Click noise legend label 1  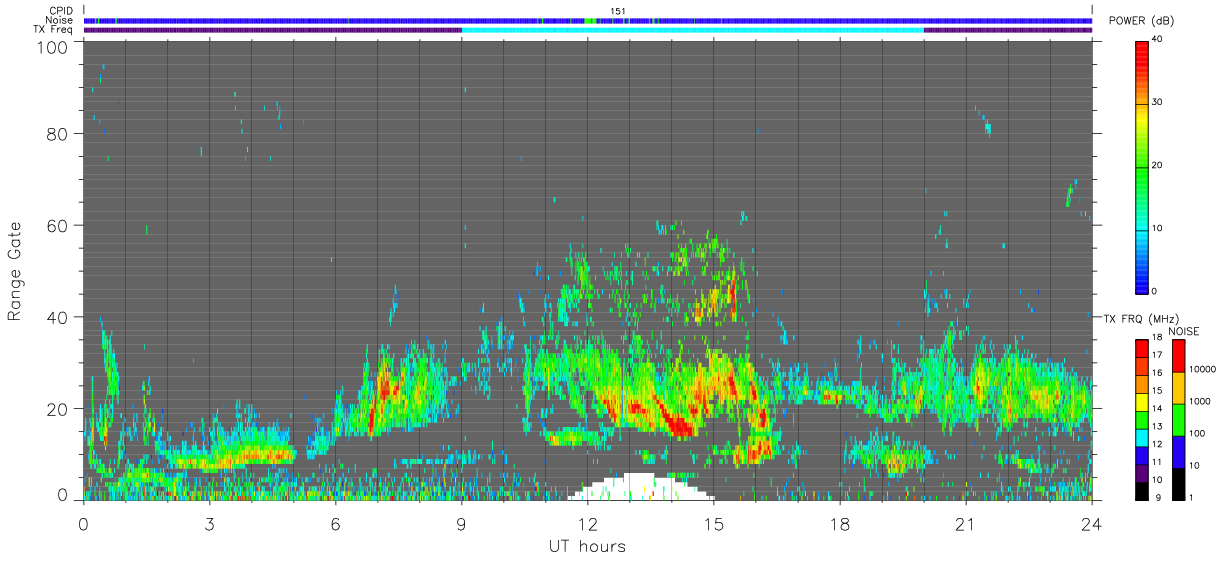coord(1189,497)
